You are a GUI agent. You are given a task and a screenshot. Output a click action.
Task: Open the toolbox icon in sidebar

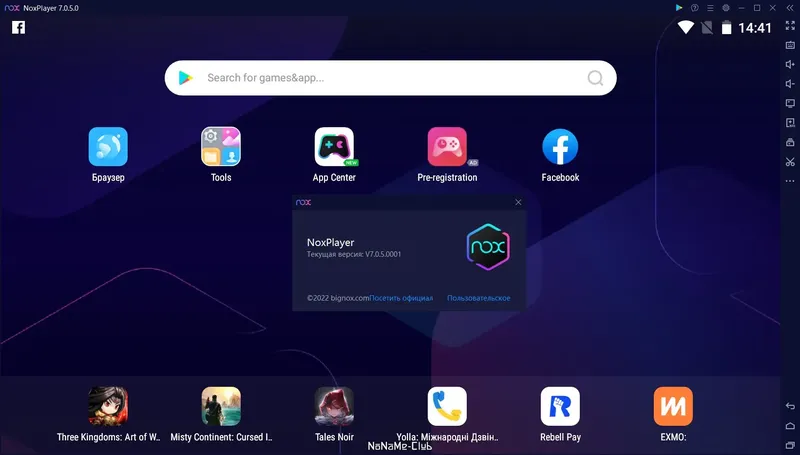point(790,142)
